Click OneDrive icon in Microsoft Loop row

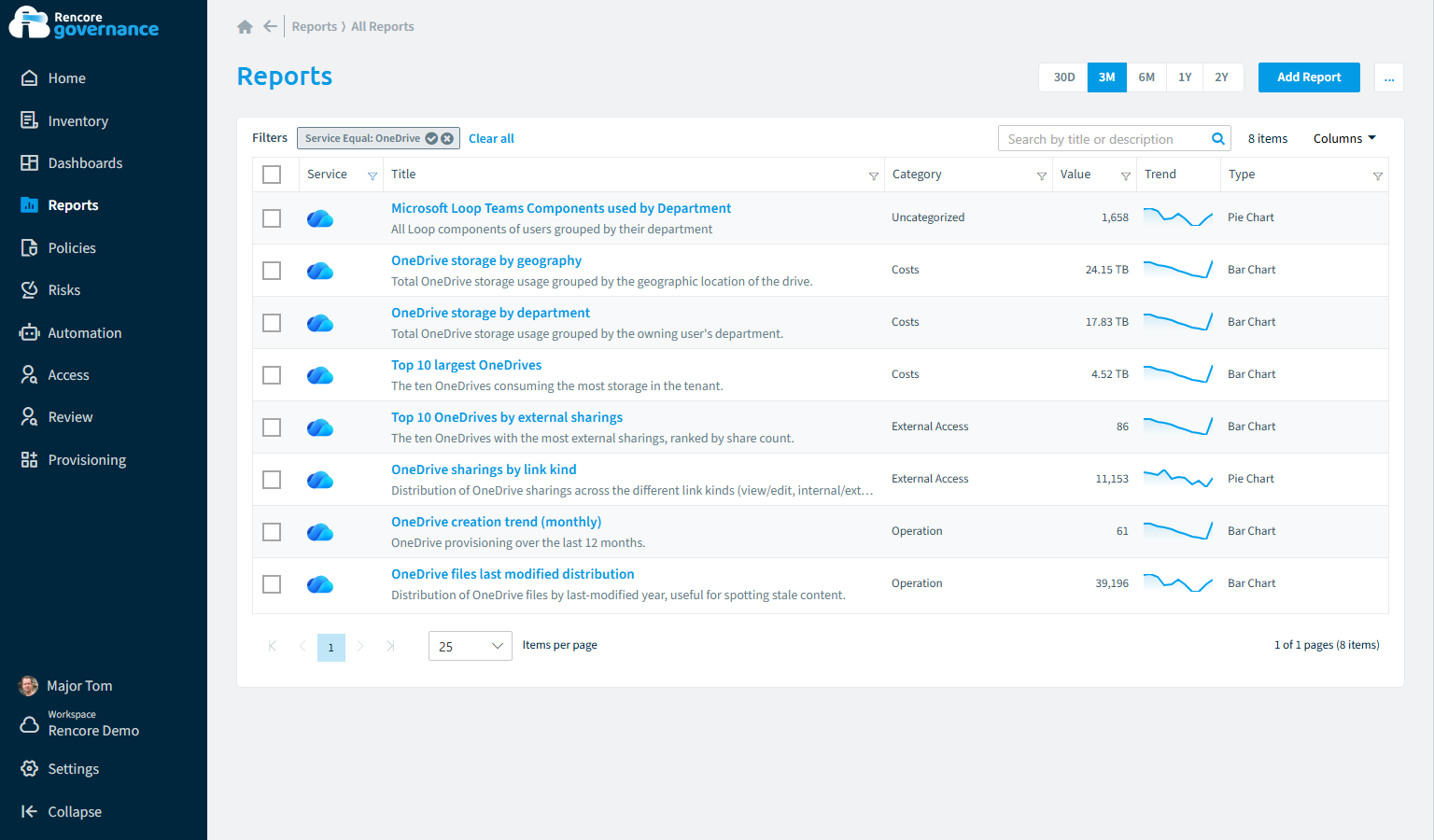pyautogui.click(x=320, y=218)
